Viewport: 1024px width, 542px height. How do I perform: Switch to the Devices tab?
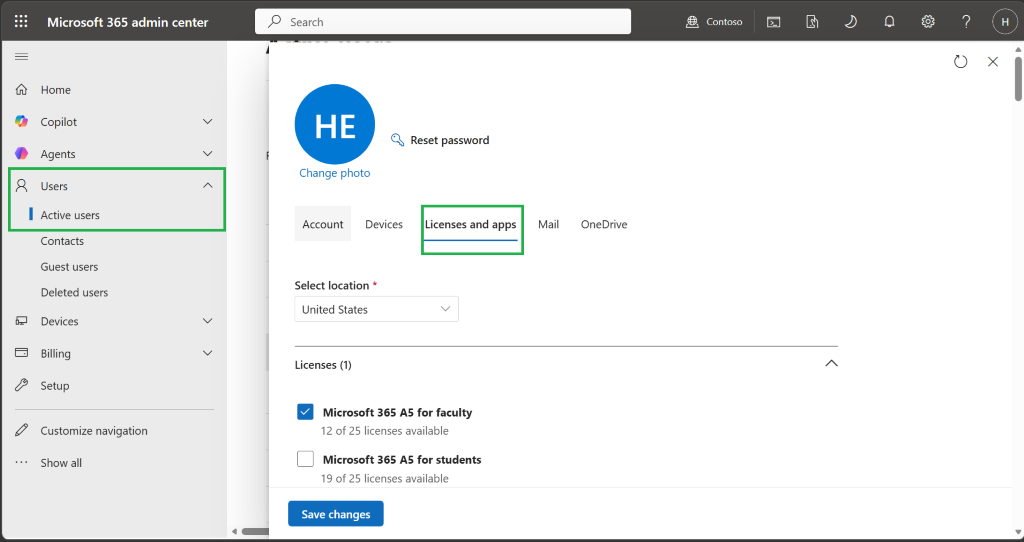point(384,224)
